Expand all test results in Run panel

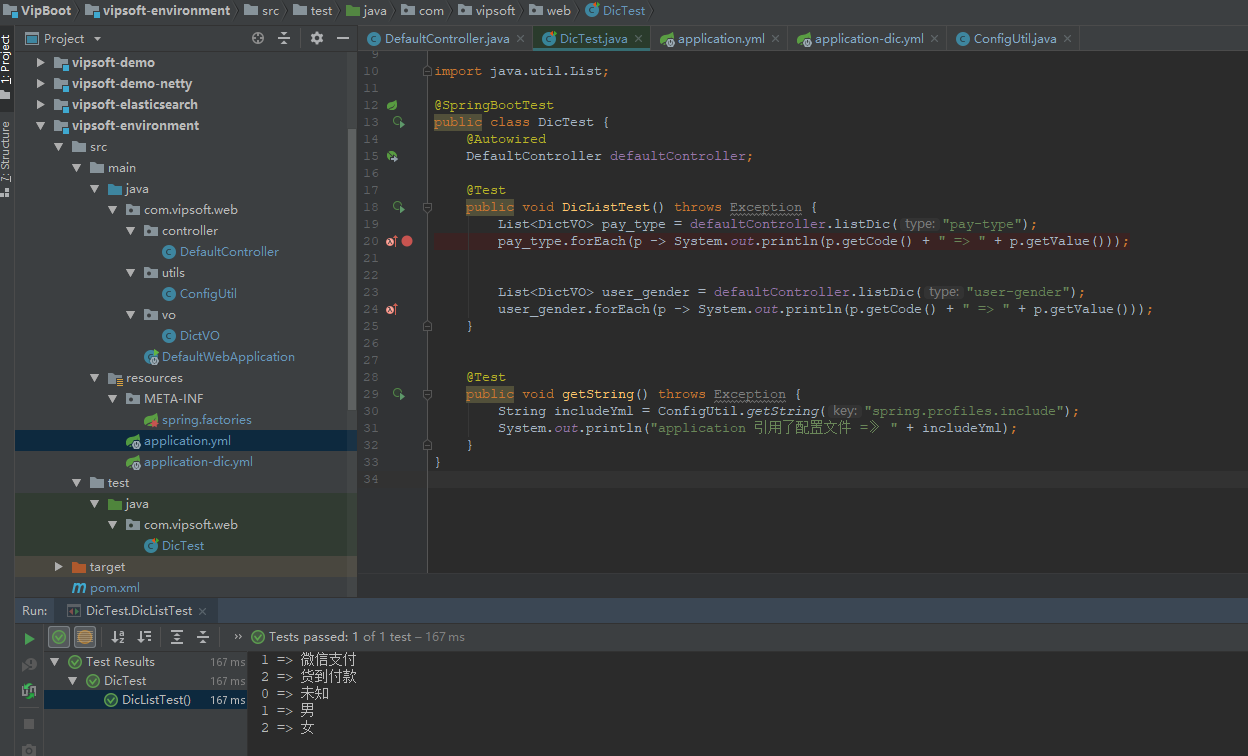(177, 637)
